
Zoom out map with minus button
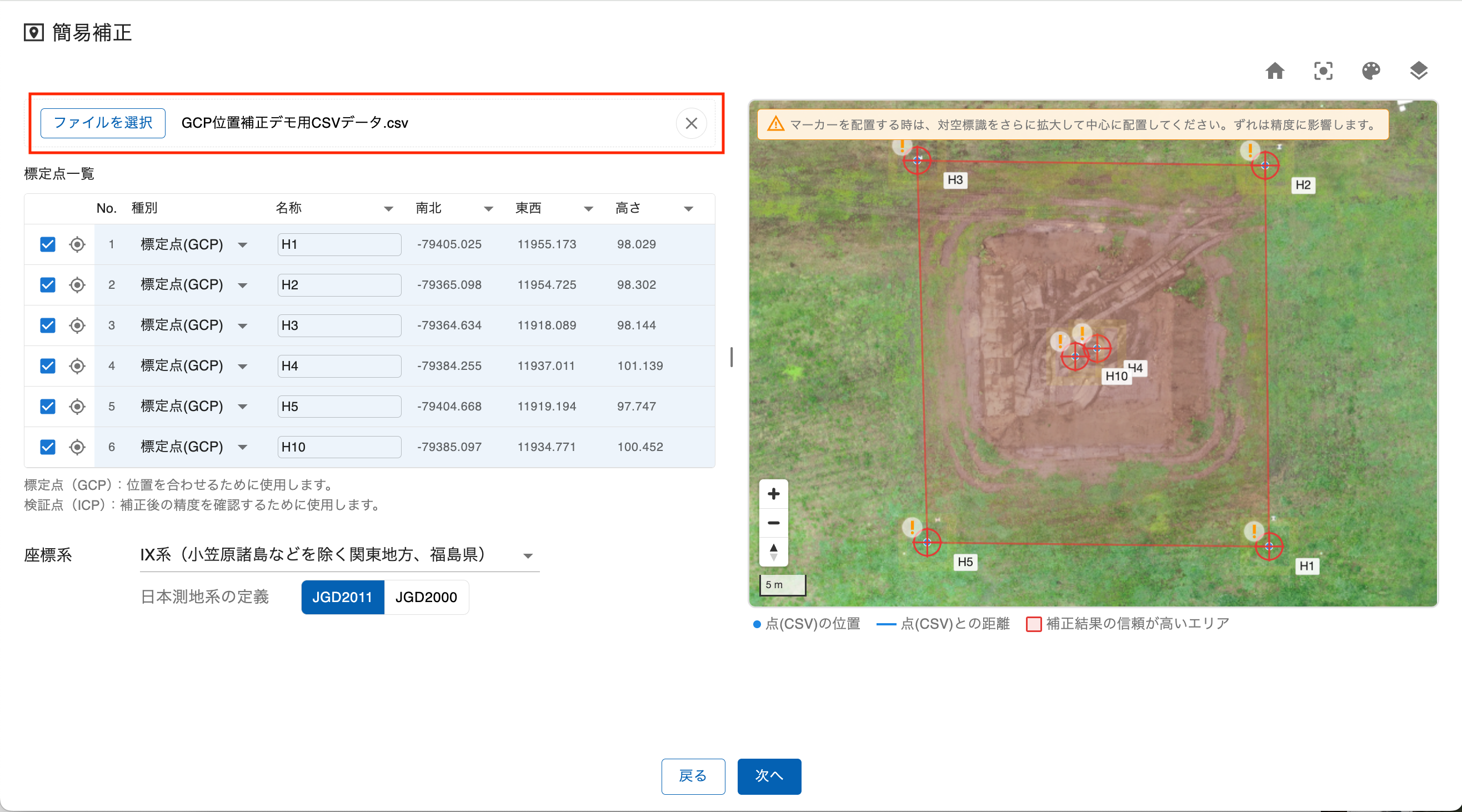(x=773, y=523)
